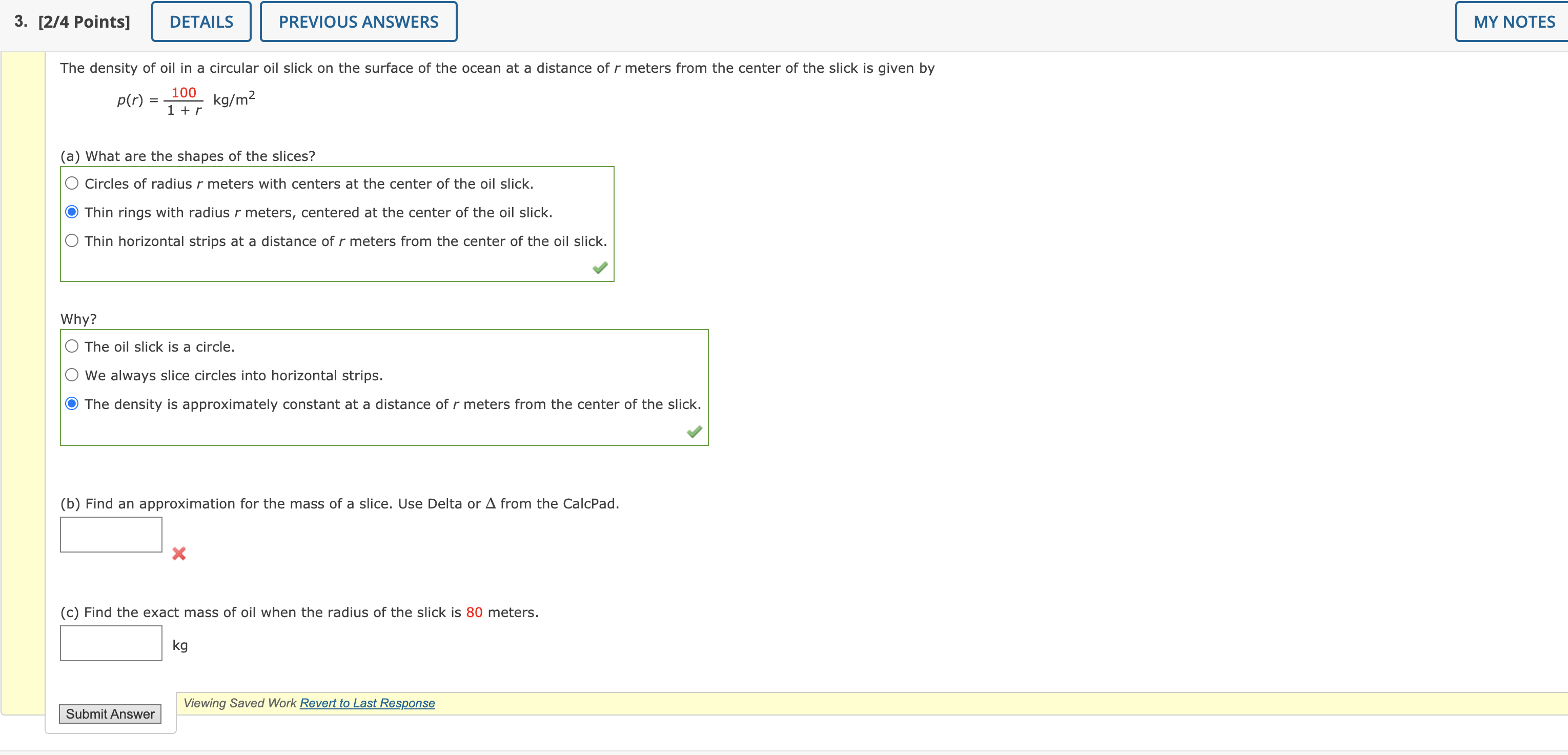Image resolution: width=1568 pixels, height=755 pixels.
Task: Click the red '80' in part (c)
Action: tap(474, 612)
